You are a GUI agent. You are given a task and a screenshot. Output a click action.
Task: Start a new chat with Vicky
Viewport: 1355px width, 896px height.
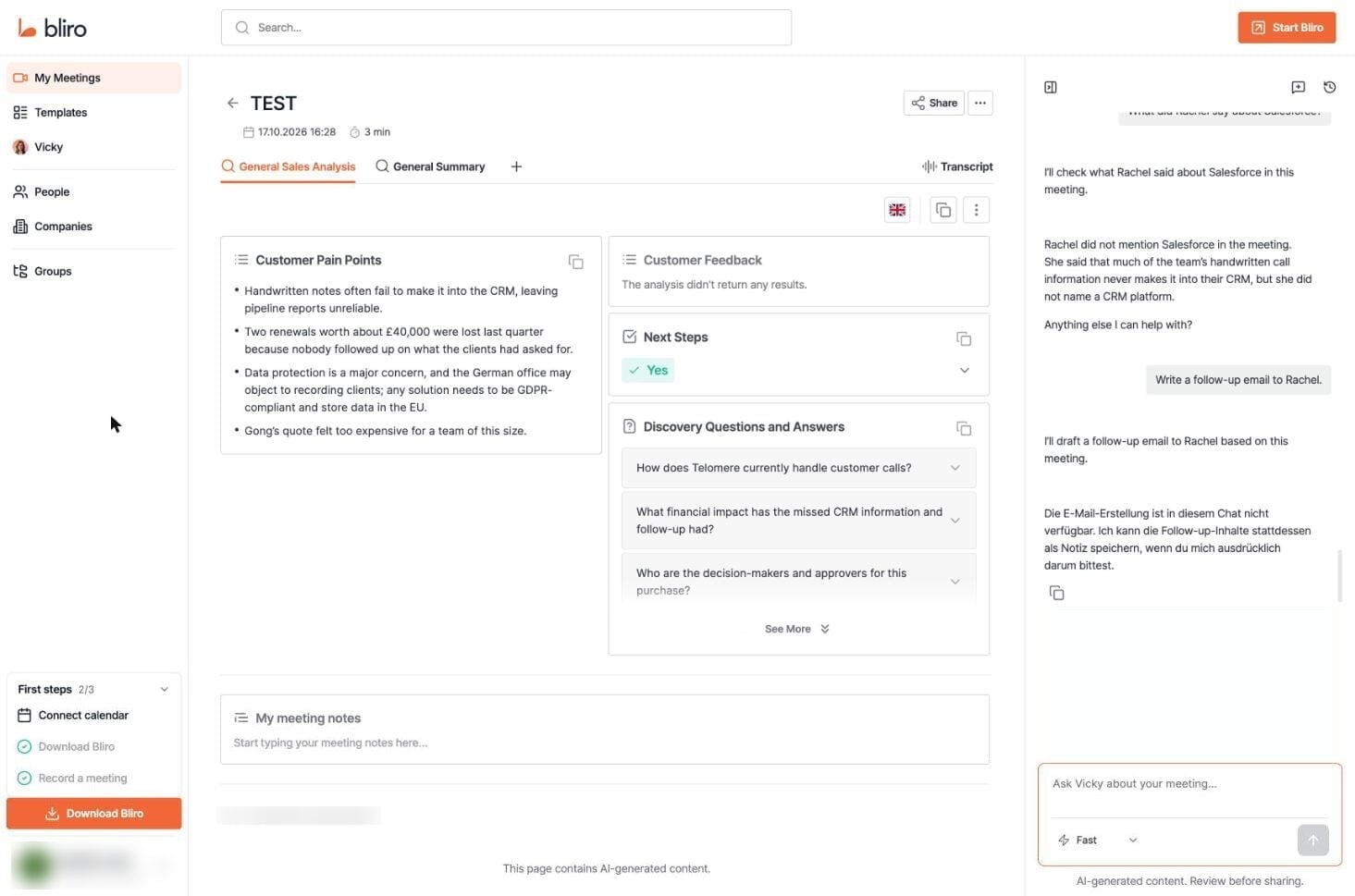(1299, 87)
